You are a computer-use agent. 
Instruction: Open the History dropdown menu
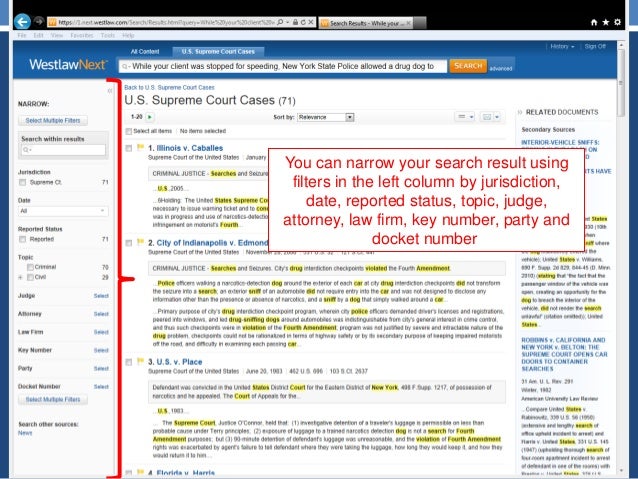(562, 46)
